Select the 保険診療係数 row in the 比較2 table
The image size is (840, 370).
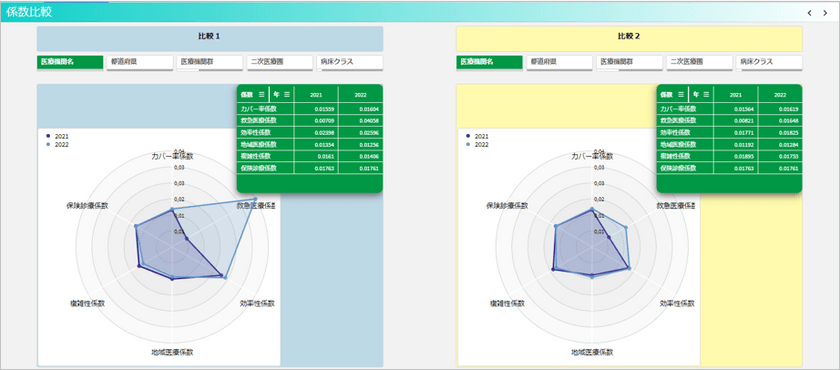729,168
